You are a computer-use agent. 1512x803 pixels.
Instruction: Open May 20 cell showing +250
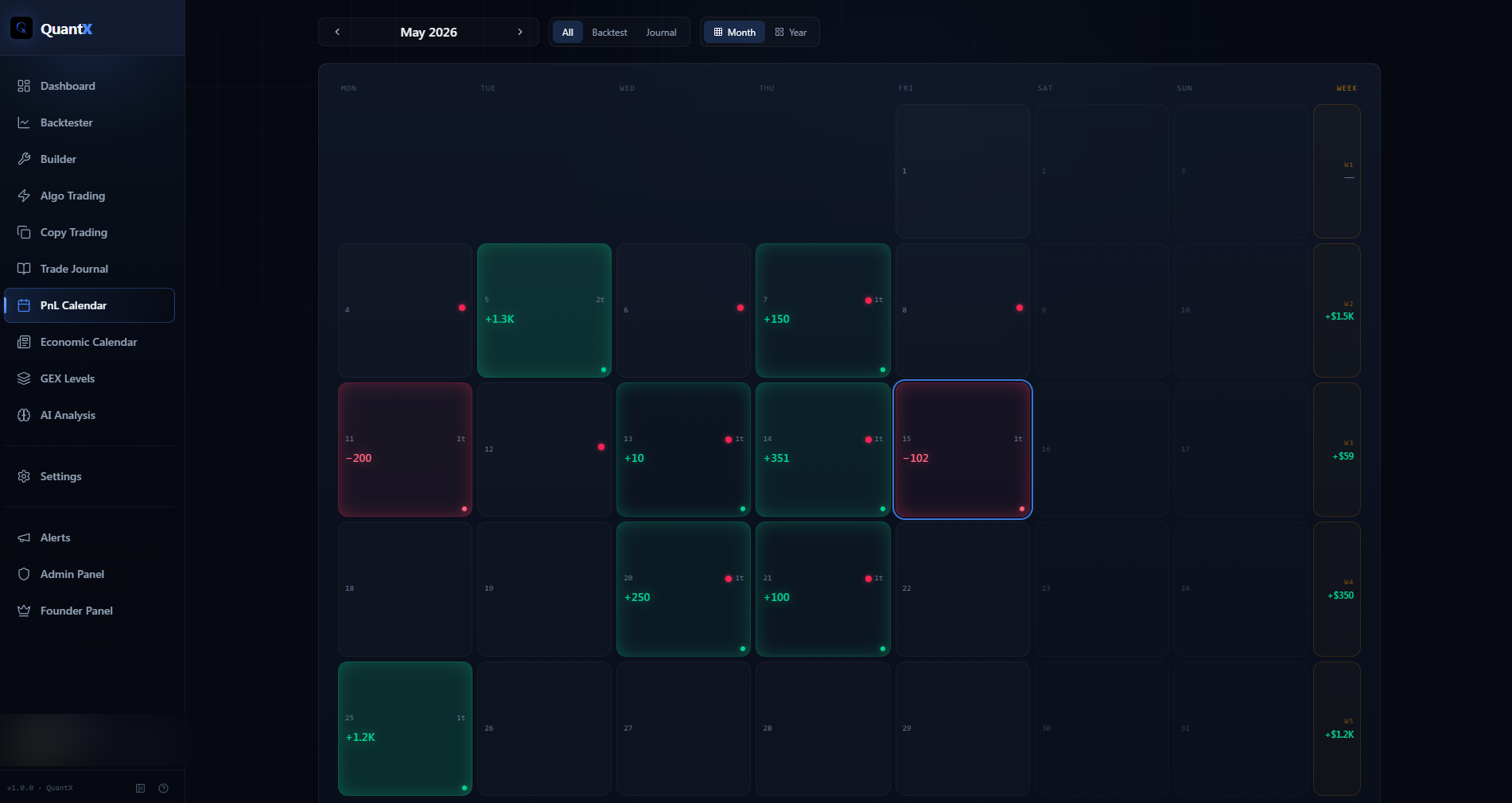tap(683, 589)
